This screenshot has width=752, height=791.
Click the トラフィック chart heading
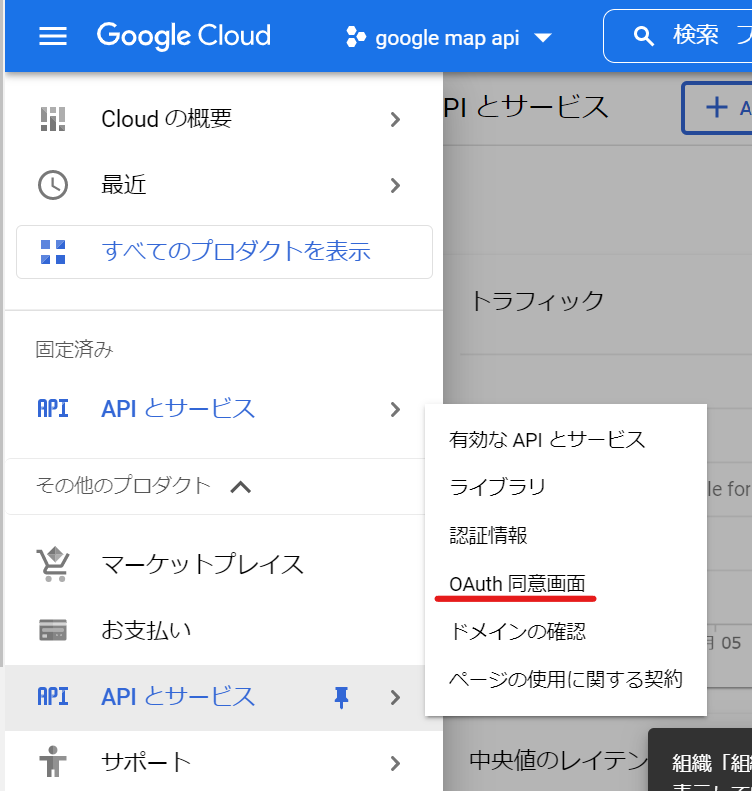click(x=538, y=301)
